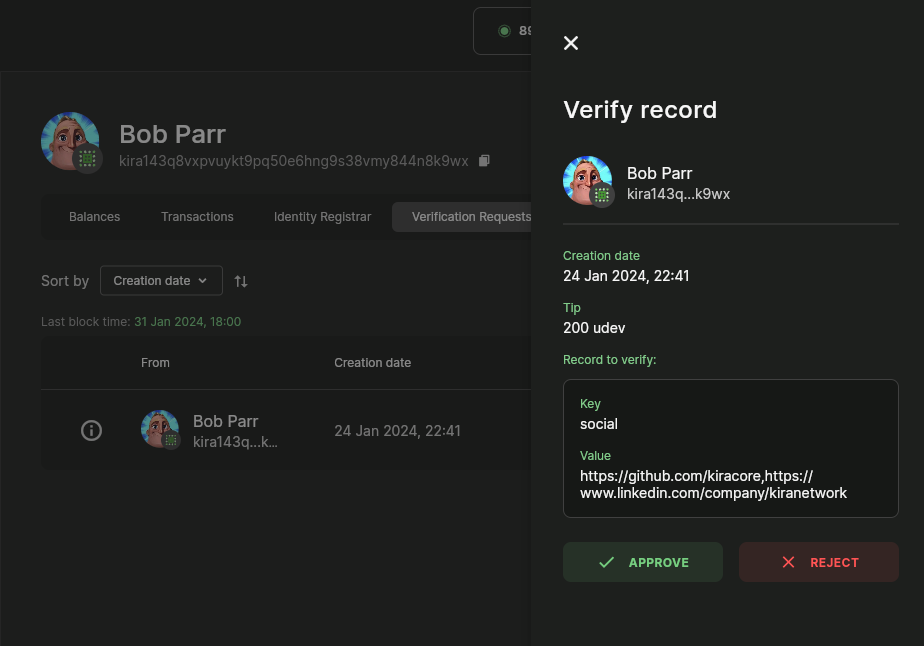Click the info icon in the request row
The image size is (924, 646).
(91, 431)
